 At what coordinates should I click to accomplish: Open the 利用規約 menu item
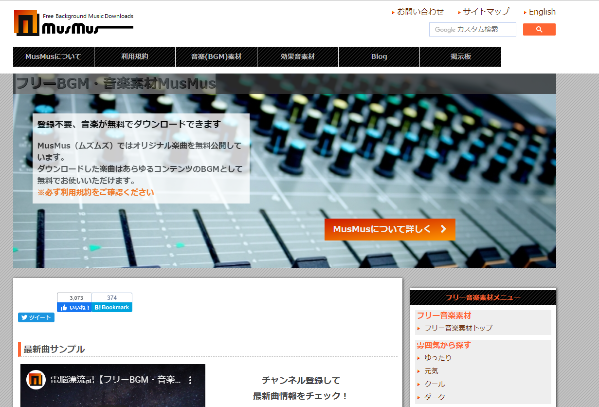tap(135, 57)
